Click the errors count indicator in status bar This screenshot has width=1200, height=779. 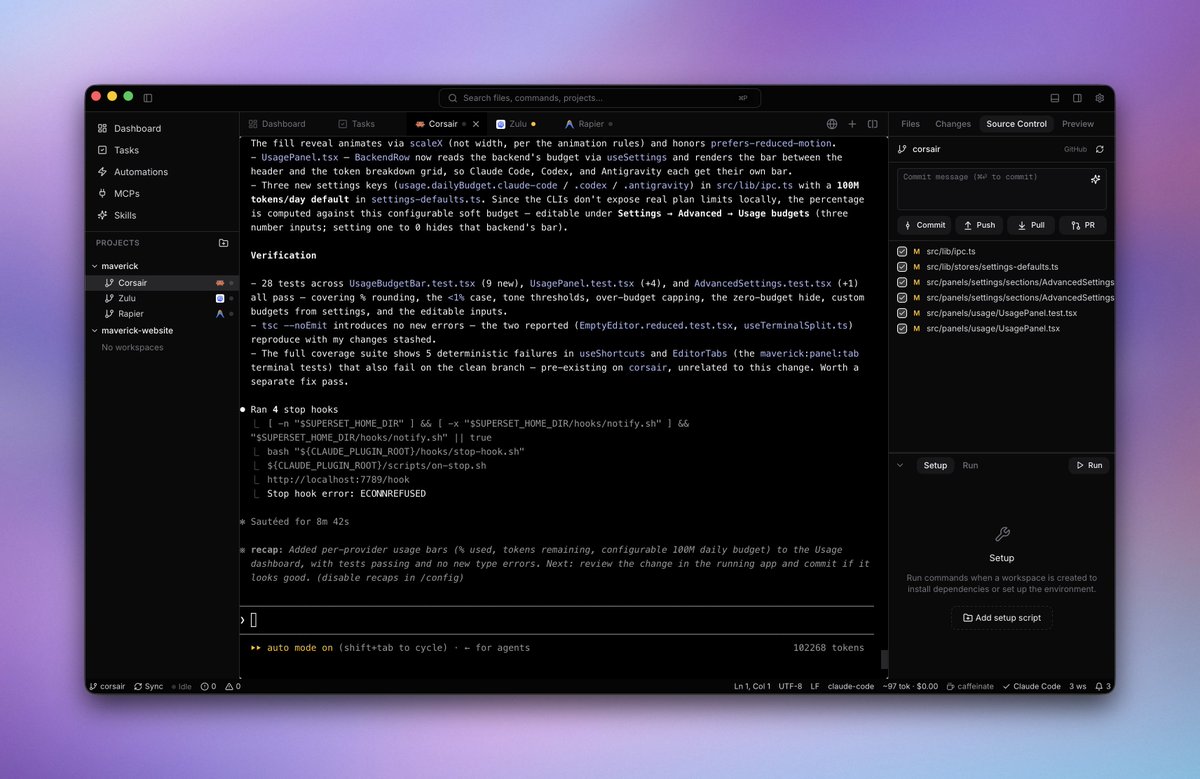[x=207, y=687]
